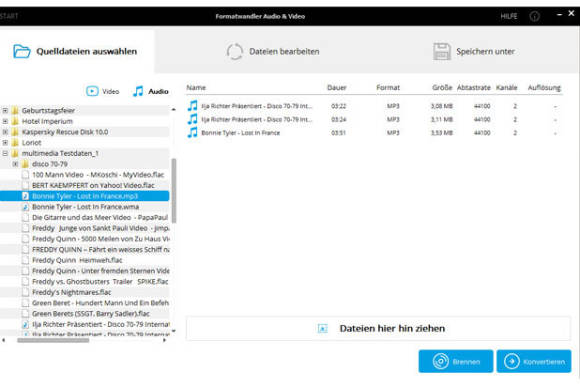Image resolution: width=580 pixels, height=388 pixels.
Task: Collapse the multimedia Testdaten_1 folder
Action: click(x=5, y=153)
